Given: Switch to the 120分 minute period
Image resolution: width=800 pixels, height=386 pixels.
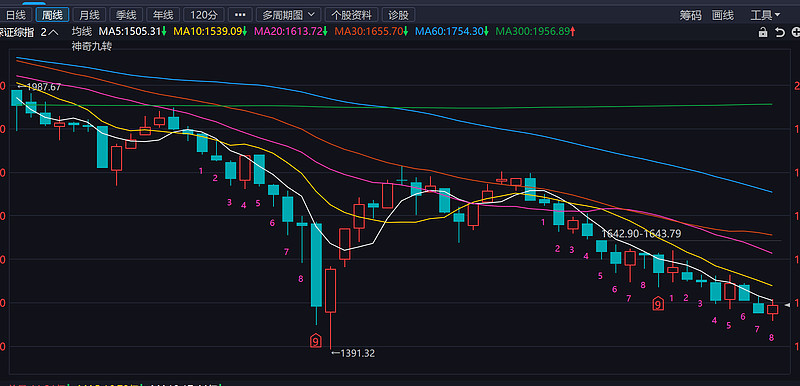Looking at the screenshot, I should (203, 15).
